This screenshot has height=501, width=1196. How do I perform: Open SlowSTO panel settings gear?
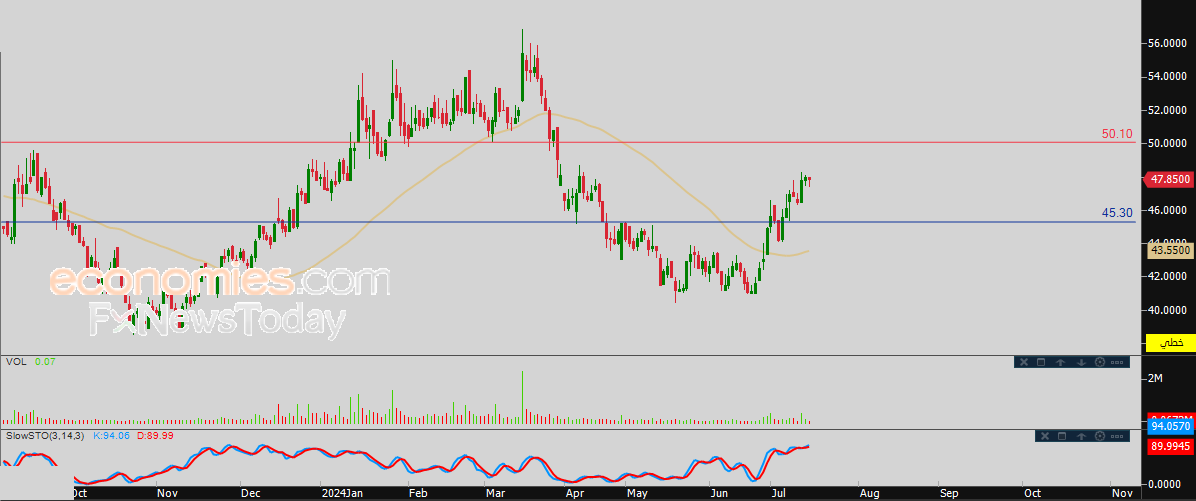pyautogui.click(x=1100, y=436)
